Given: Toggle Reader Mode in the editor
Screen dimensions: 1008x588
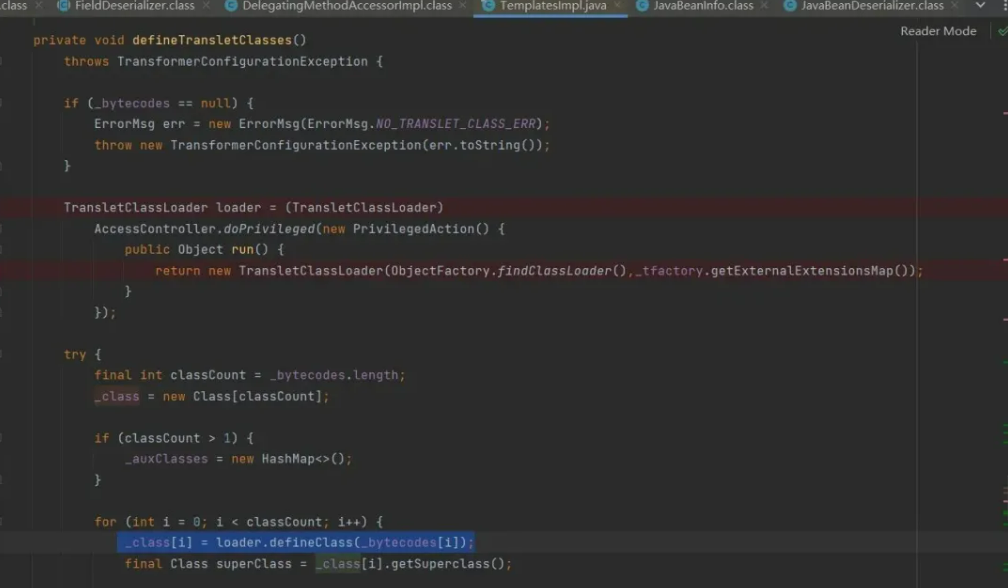Looking at the screenshot, I should (x=938, y=31).
